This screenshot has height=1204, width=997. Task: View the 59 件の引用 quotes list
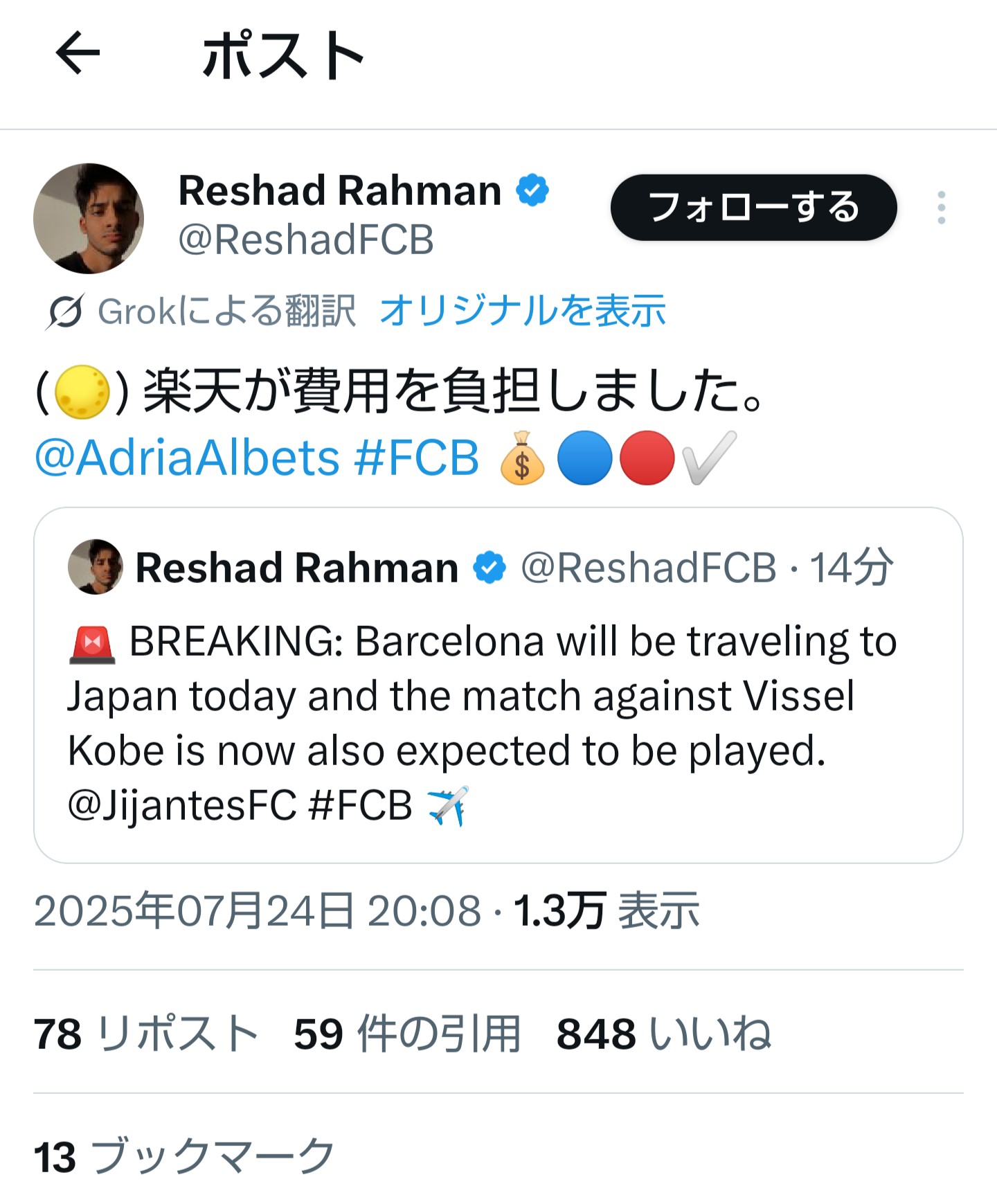pos(407,1034)
